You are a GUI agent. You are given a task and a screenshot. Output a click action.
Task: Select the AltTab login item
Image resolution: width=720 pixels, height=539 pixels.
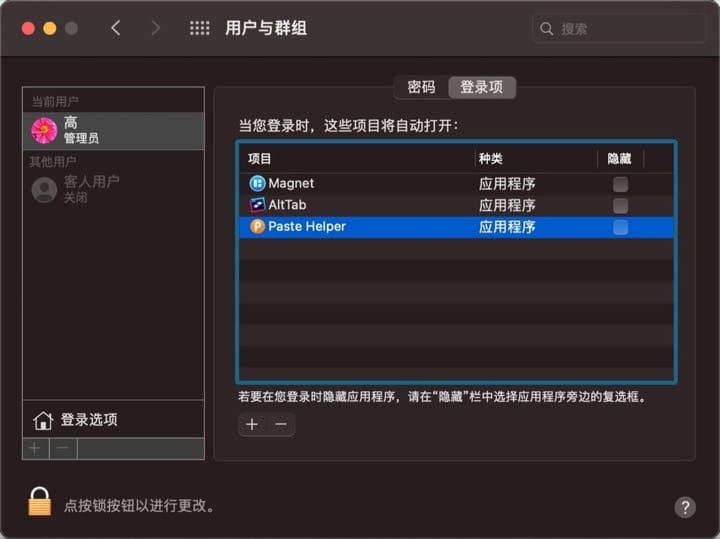click(456, 205)
